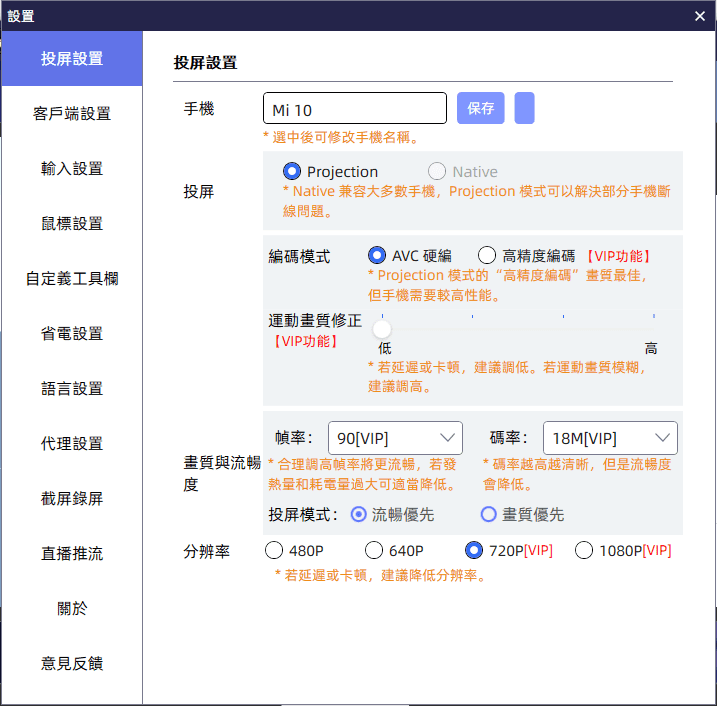Switch to 輸入設置 tab
The width and height of the screenshot is (717, 706).
pyautogui.click(x=72, y=169)
